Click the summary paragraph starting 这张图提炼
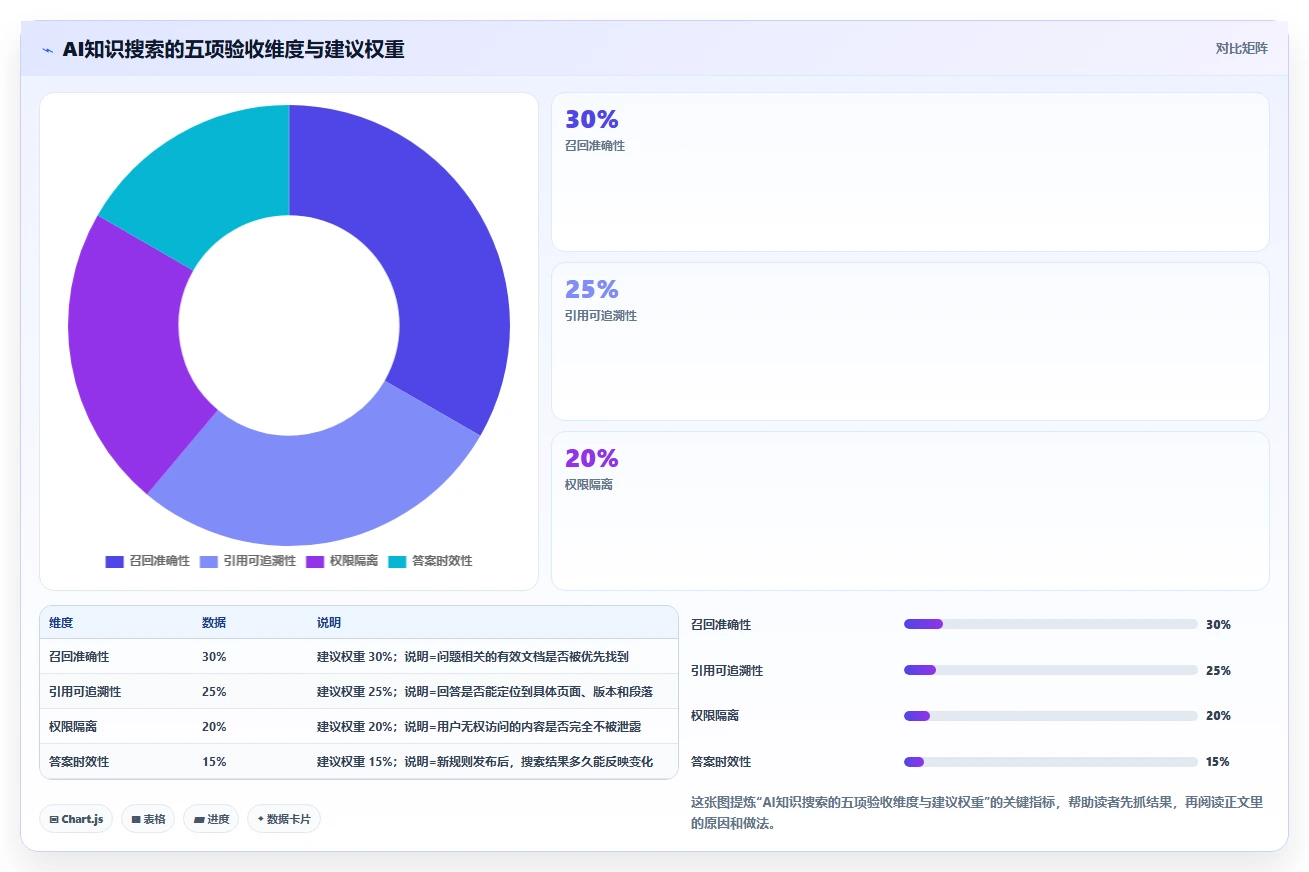The image size is (1309, 872). [x=977, y=813]
